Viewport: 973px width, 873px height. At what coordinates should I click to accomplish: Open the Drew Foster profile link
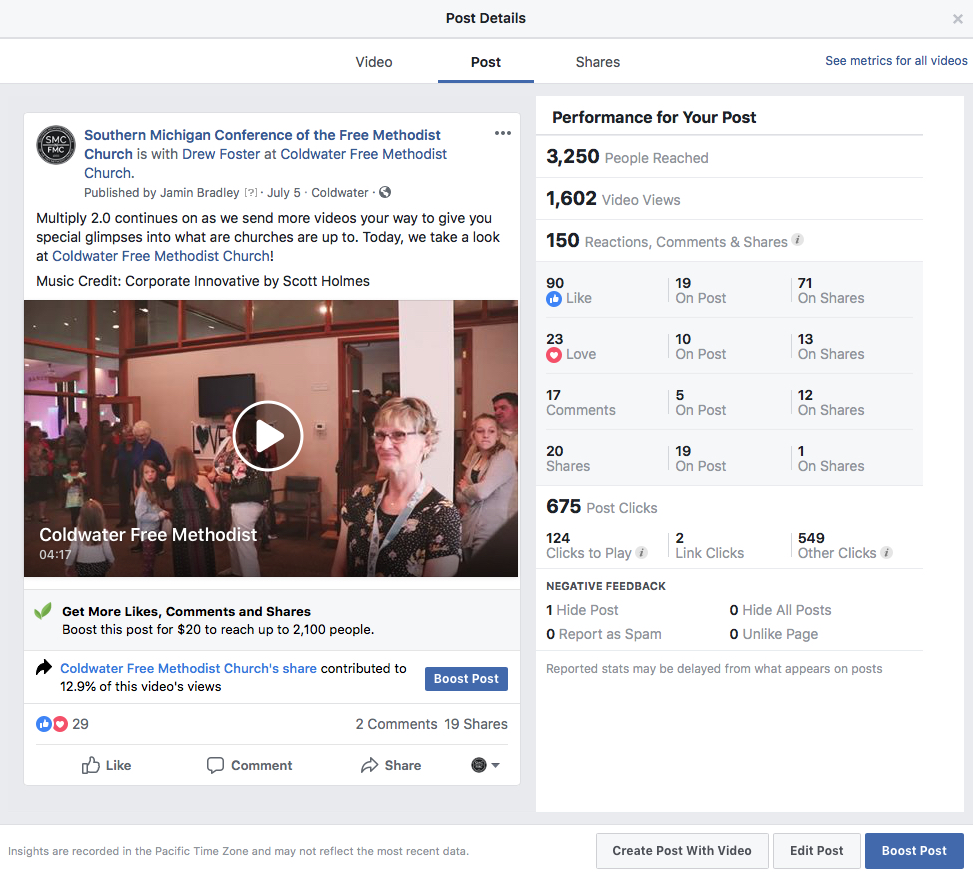coord(226,154)
